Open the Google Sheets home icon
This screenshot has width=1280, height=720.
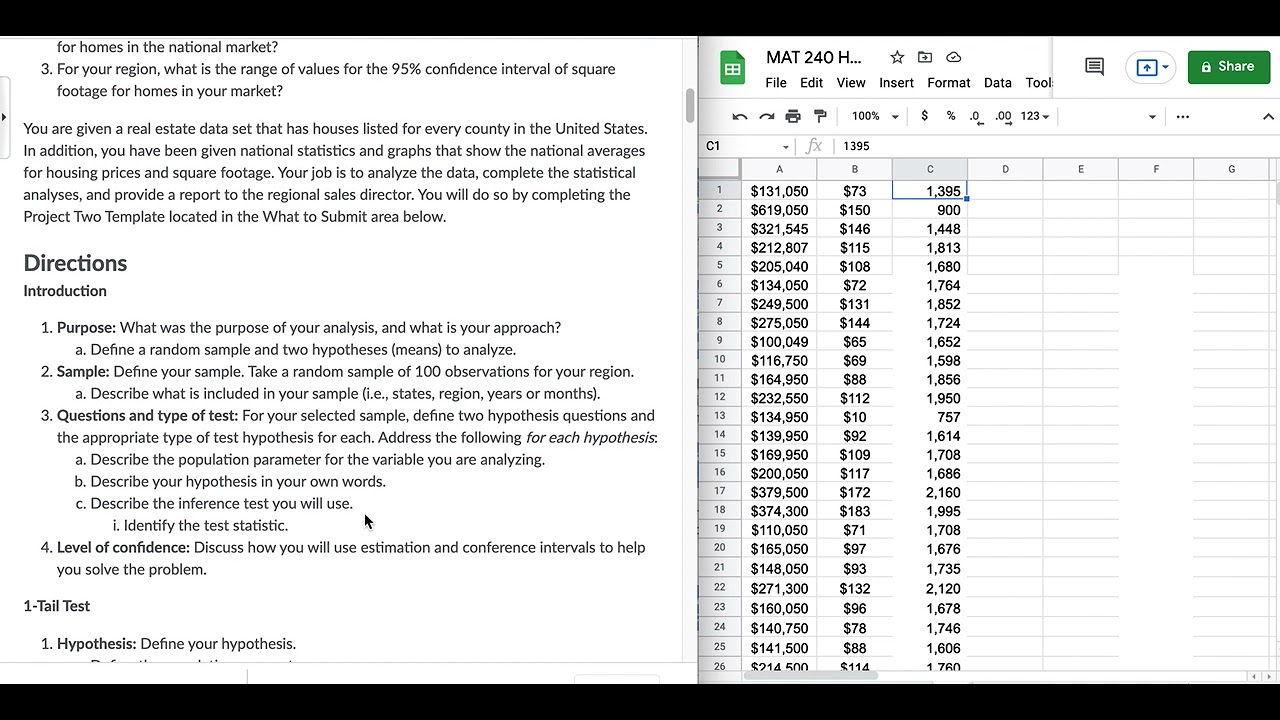click(733, 69)
